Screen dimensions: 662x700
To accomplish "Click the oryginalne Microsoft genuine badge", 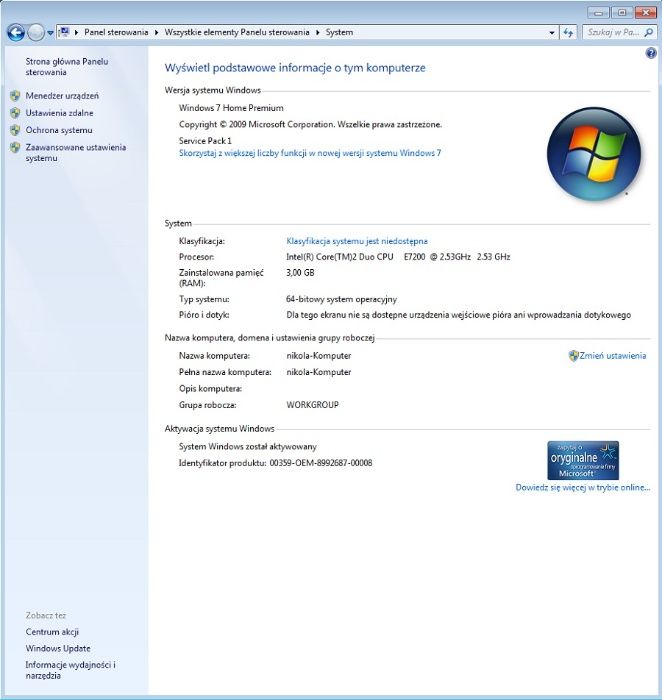I will [583, 460].
